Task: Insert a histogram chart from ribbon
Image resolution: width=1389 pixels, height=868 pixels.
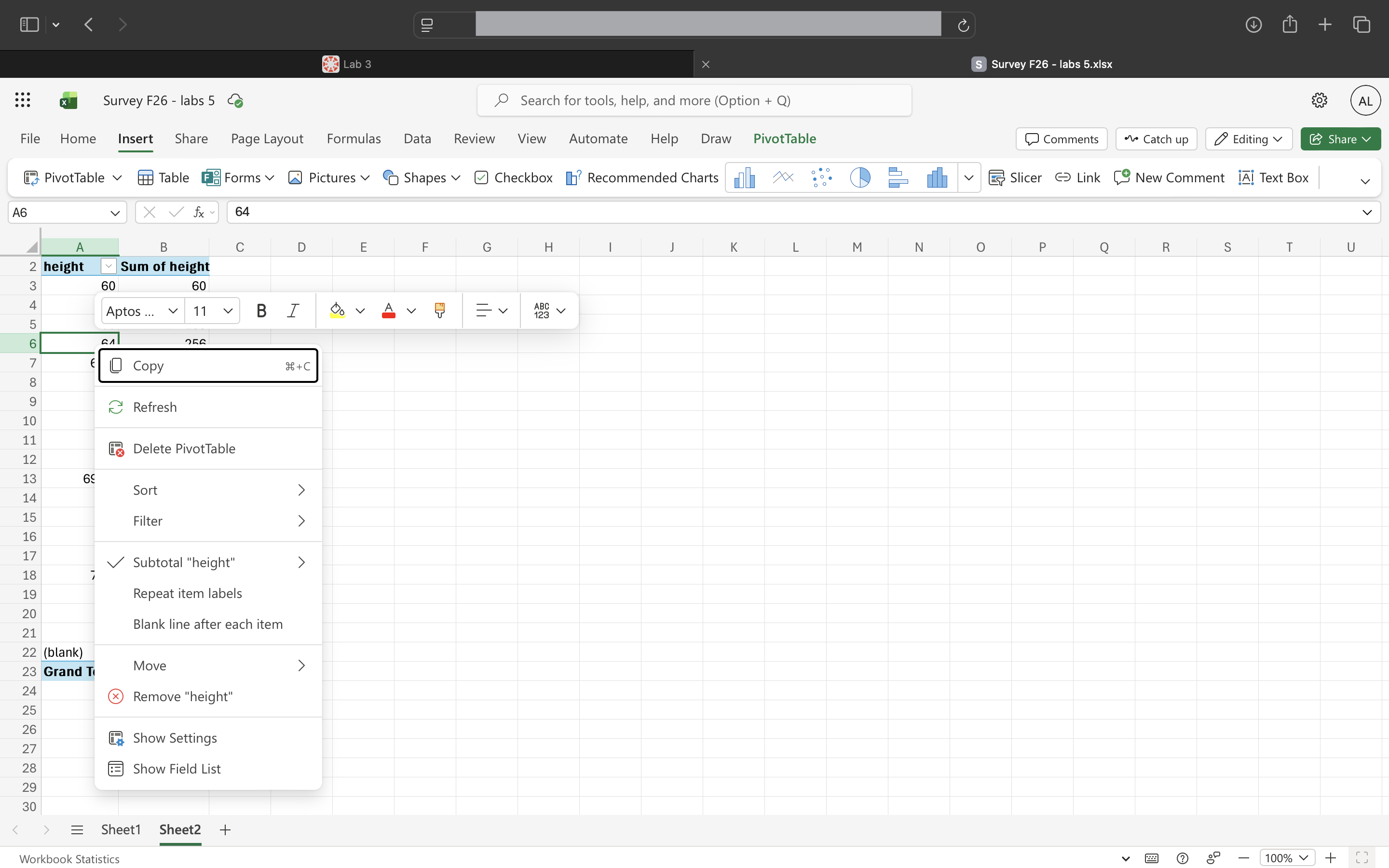Action: point(937,178)
